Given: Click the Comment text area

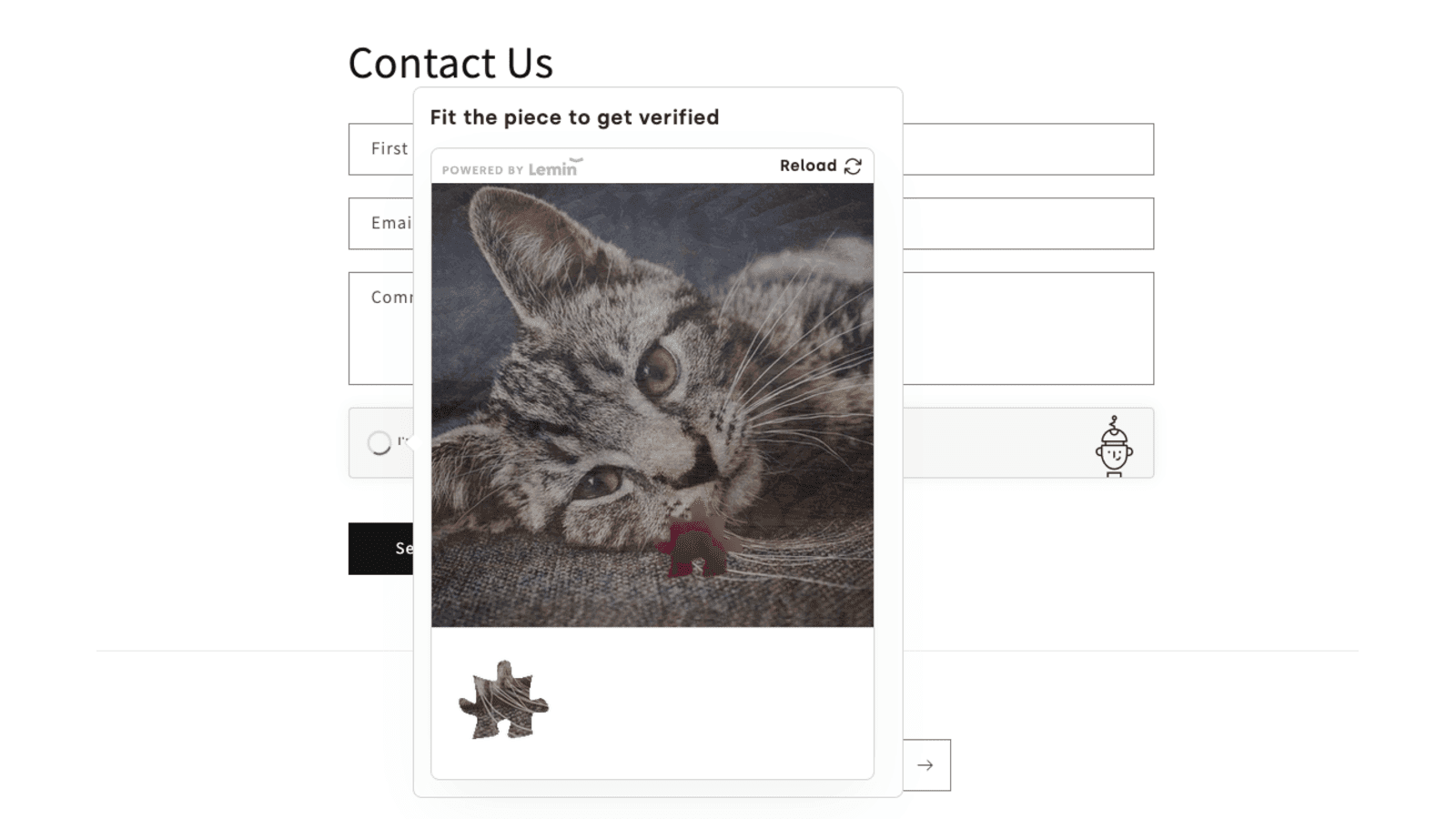Looking at the screenshot, I should pos(381,329).
